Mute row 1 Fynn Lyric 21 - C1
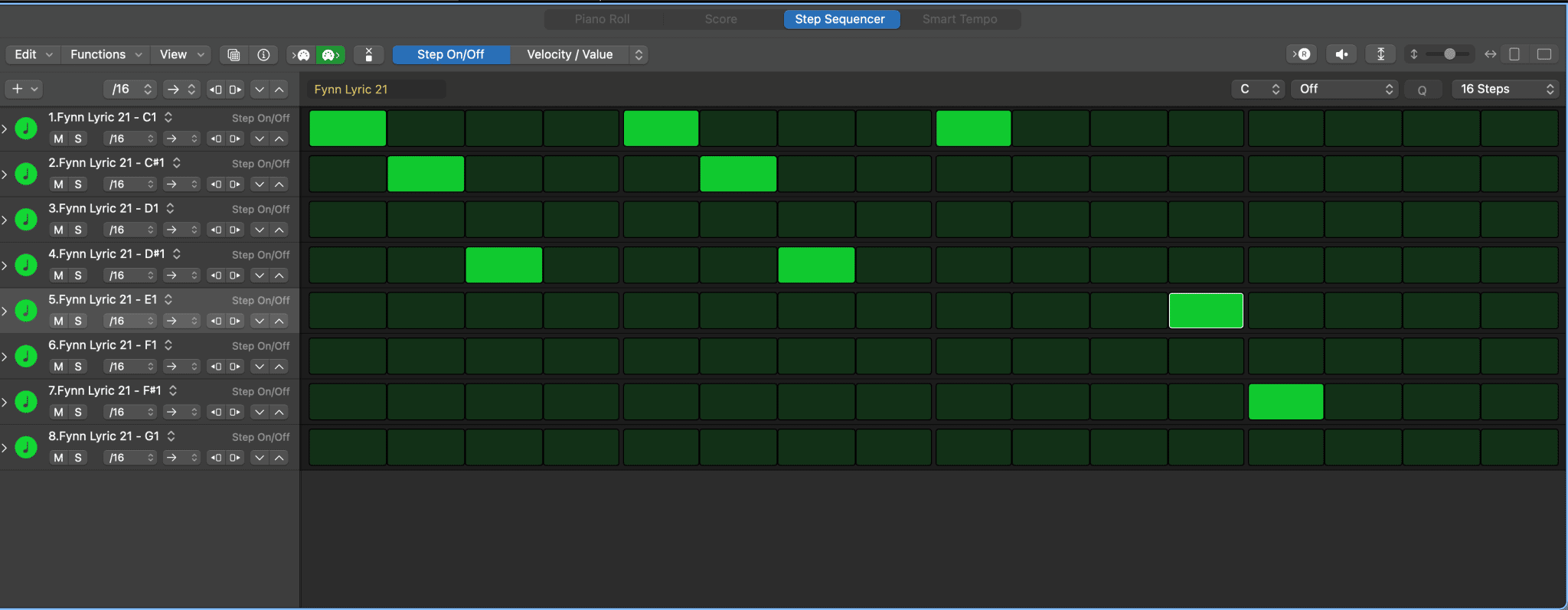The image size is (1568, 610). coord(58,139)
